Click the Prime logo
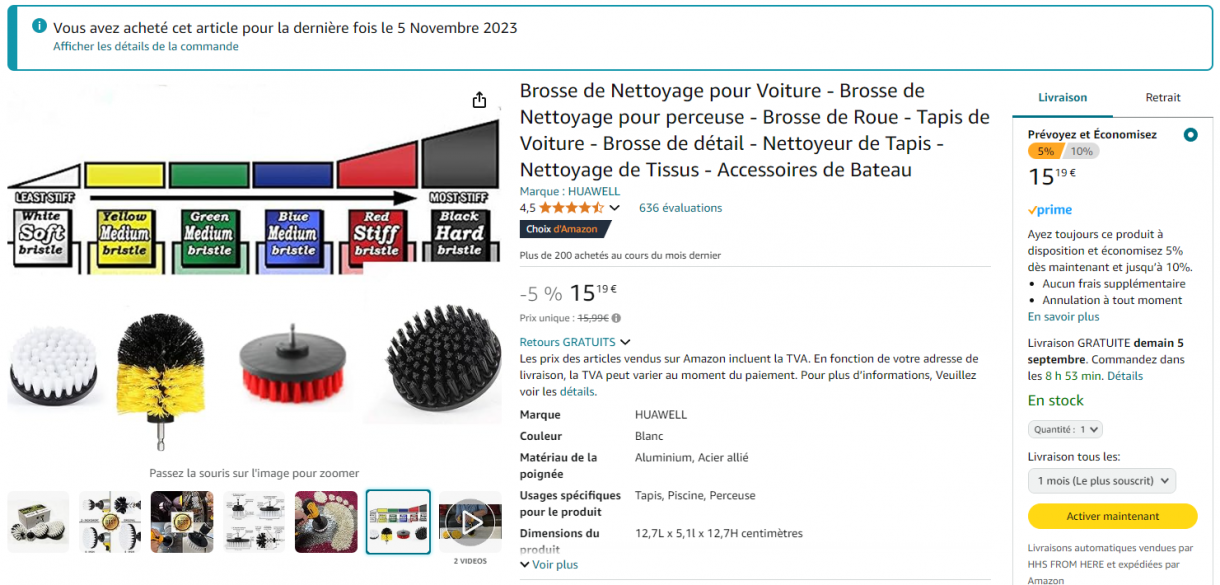 (1050, 210)
